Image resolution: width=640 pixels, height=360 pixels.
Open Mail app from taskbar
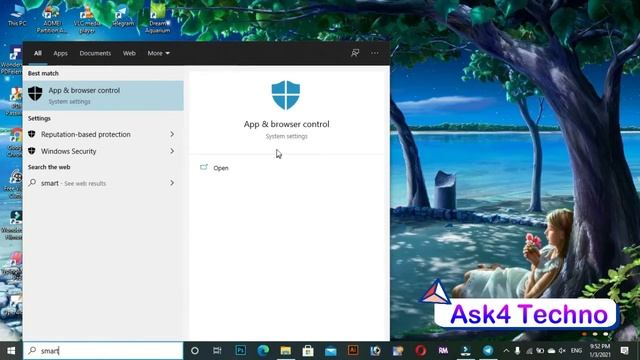click(x=331, y=350)
